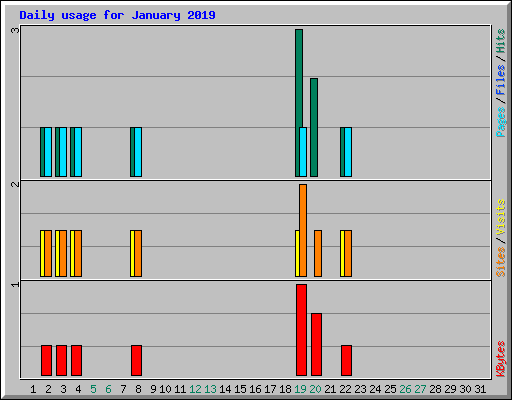The height and width of the screenshot is (400, 512).
Task: Click the "KBytes" legend label
Action: [x=500, y=359]
